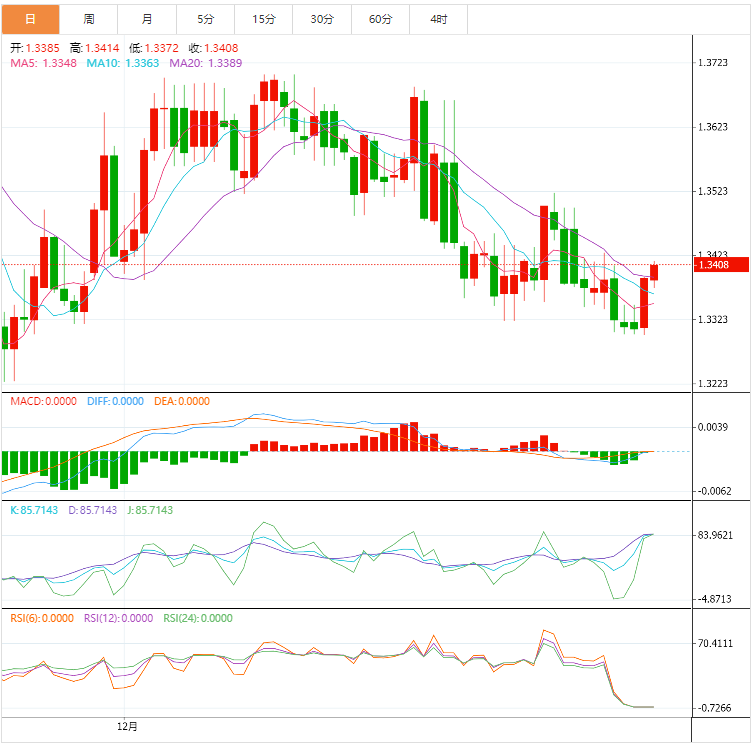The height and width of the screenshot is (753, 751).
Task: Click the DEA value label
Action: (182, 401)
